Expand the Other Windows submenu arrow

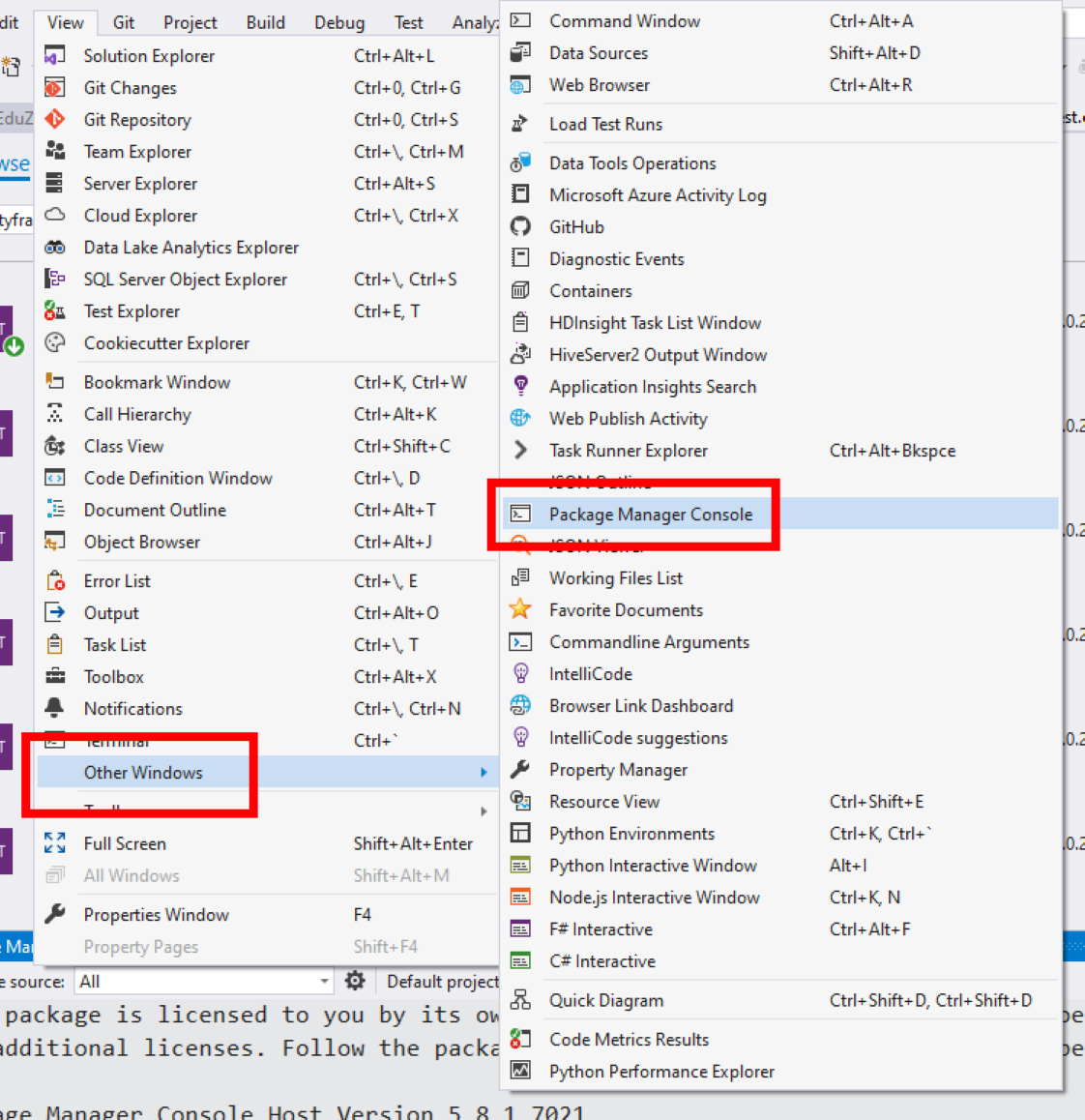pyautogui.click(x=484, y=772)
